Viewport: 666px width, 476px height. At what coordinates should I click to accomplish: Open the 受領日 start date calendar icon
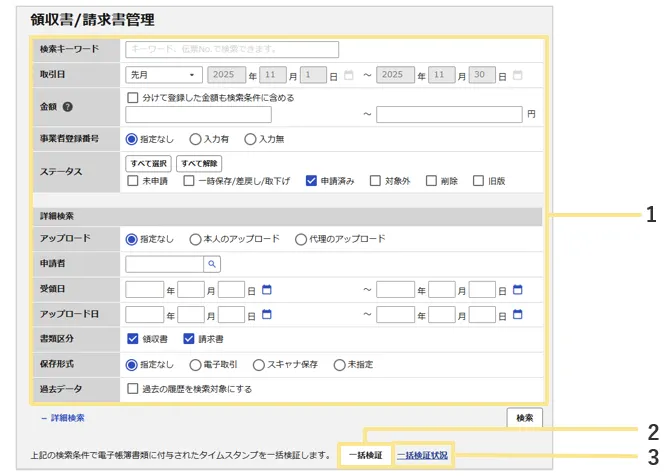[267, 290]
